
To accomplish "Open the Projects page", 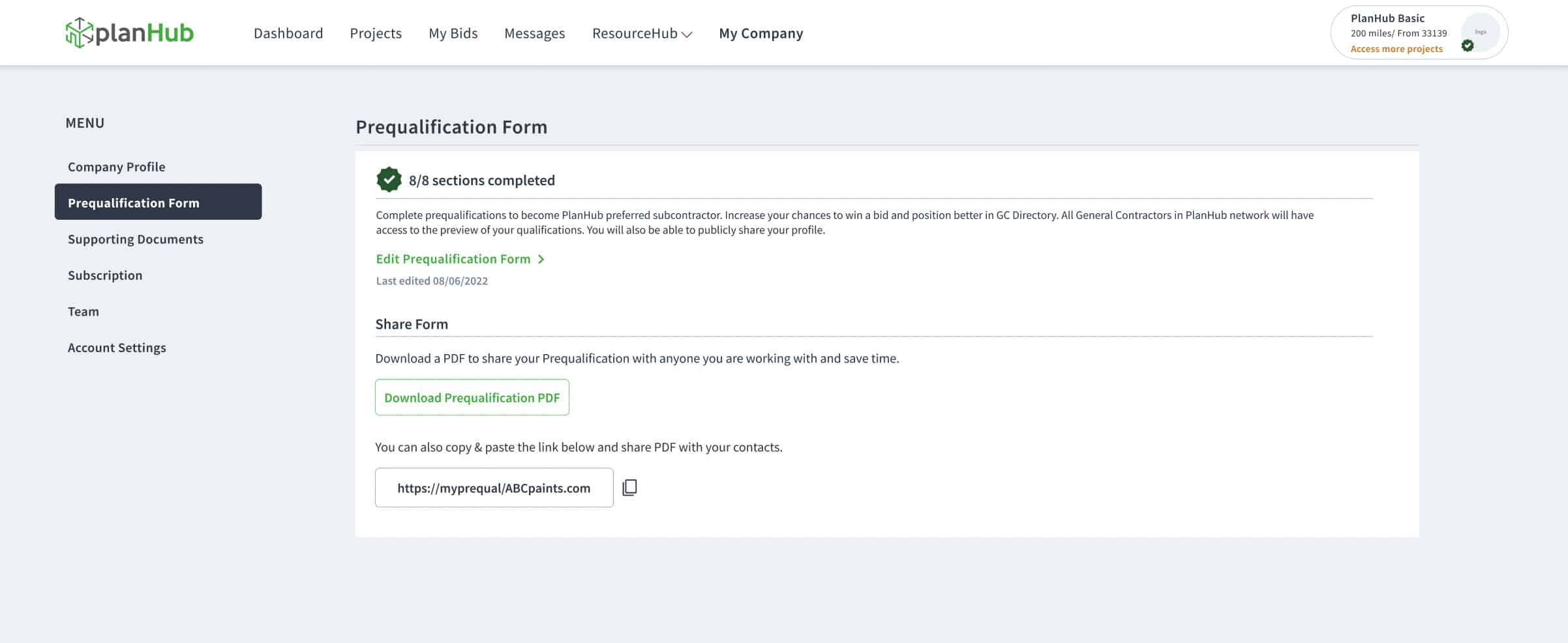I will [x=376, y=33].
